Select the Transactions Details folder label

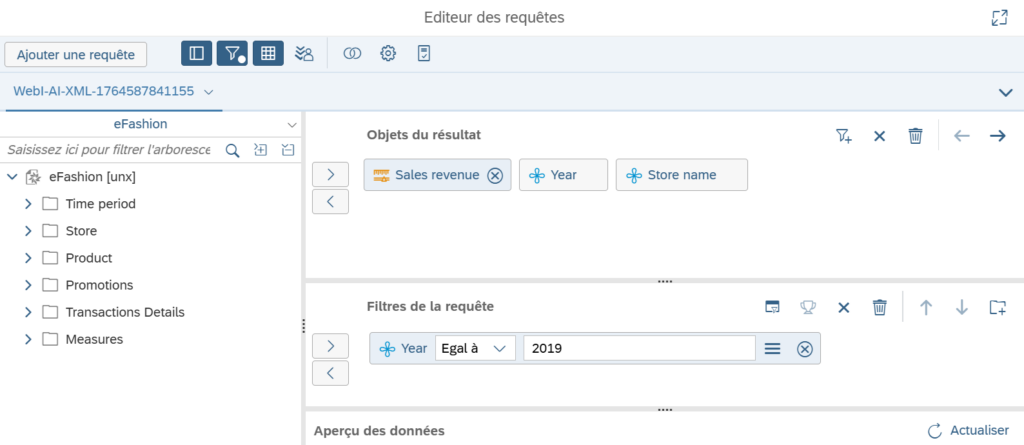tap(125, 312)
